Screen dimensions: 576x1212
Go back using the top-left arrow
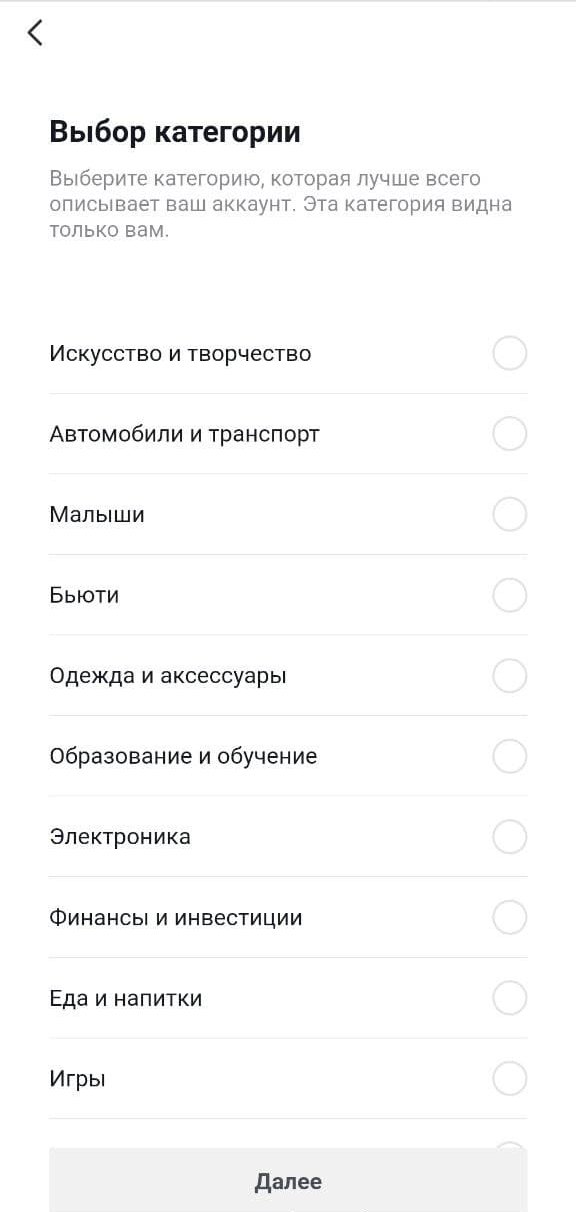(x=35, y=33)
